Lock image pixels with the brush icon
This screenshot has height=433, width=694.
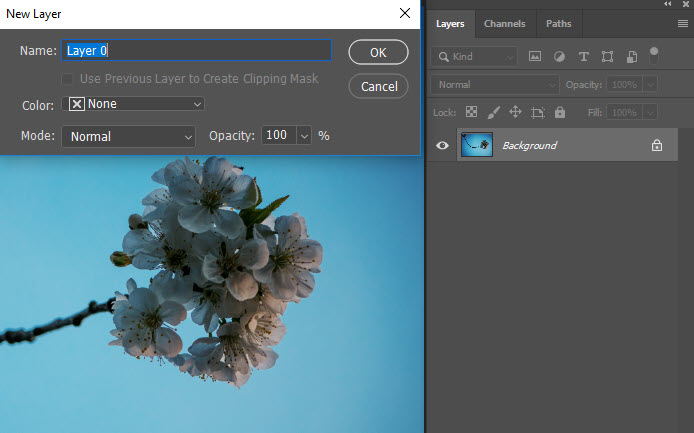[x=493, y=112]
